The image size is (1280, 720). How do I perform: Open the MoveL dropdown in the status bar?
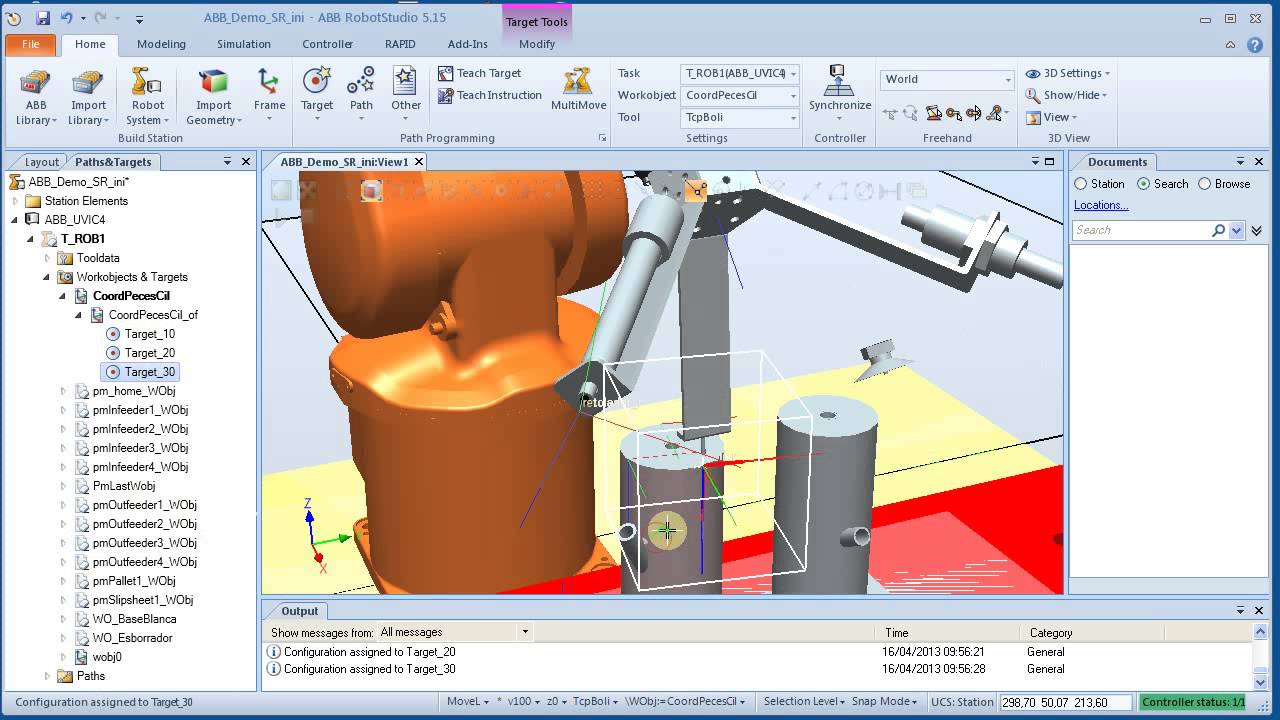[468, 702]
